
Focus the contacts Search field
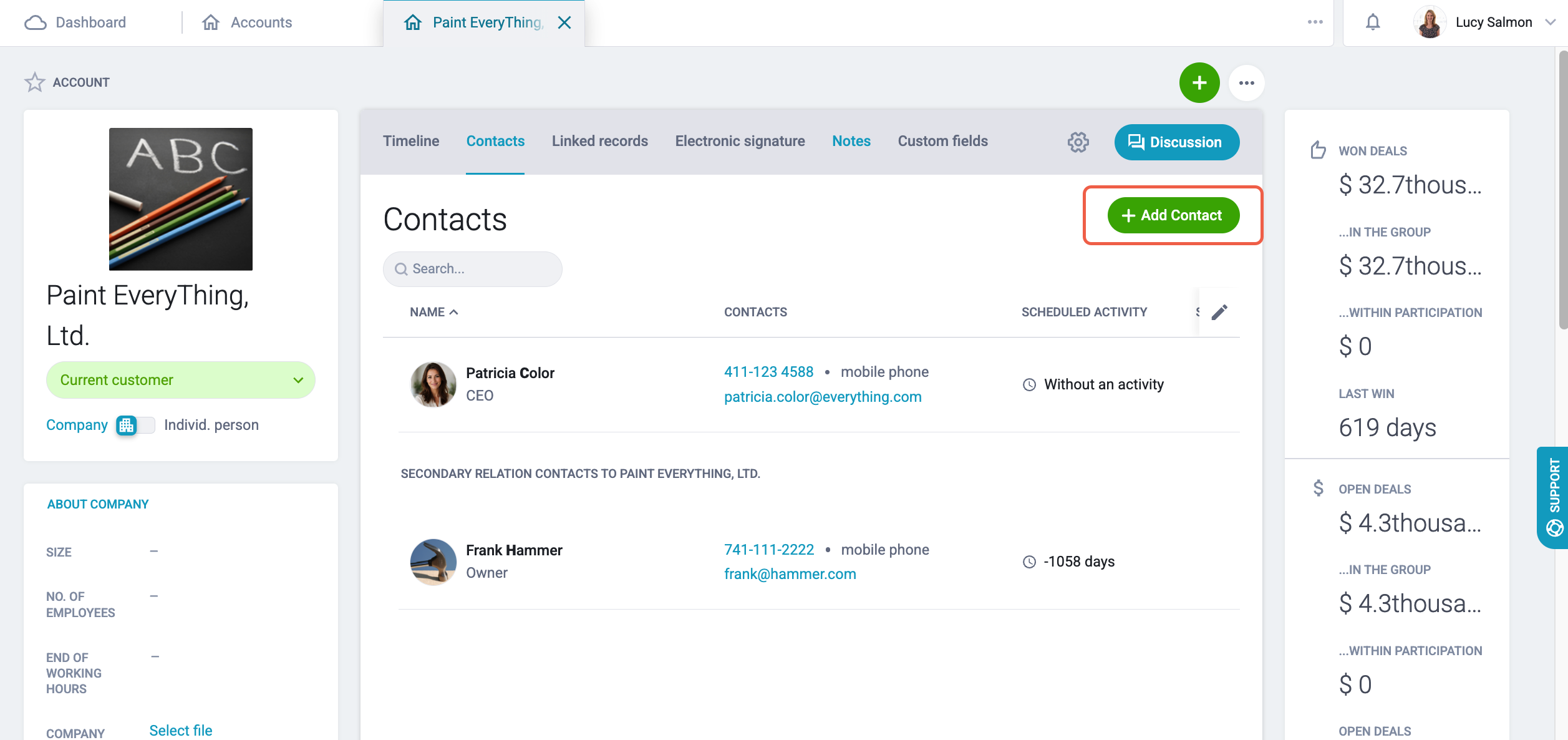pos(472,269)
